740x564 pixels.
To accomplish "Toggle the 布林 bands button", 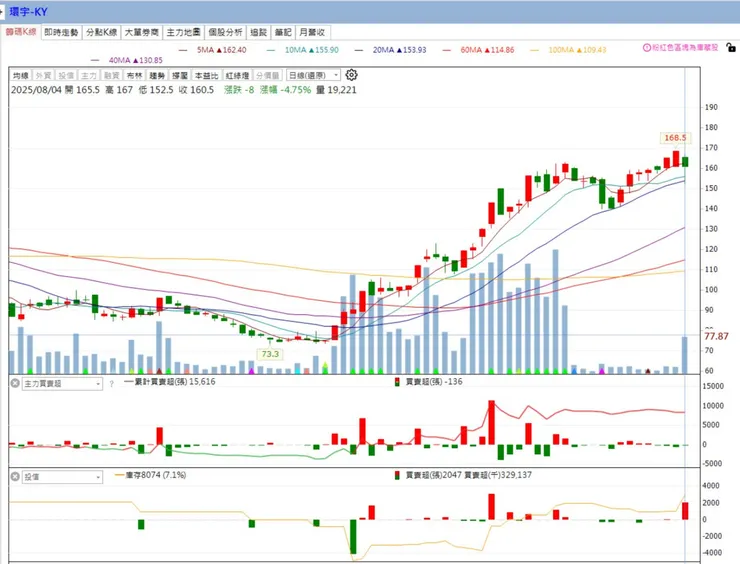I will [x=134, y=76].
